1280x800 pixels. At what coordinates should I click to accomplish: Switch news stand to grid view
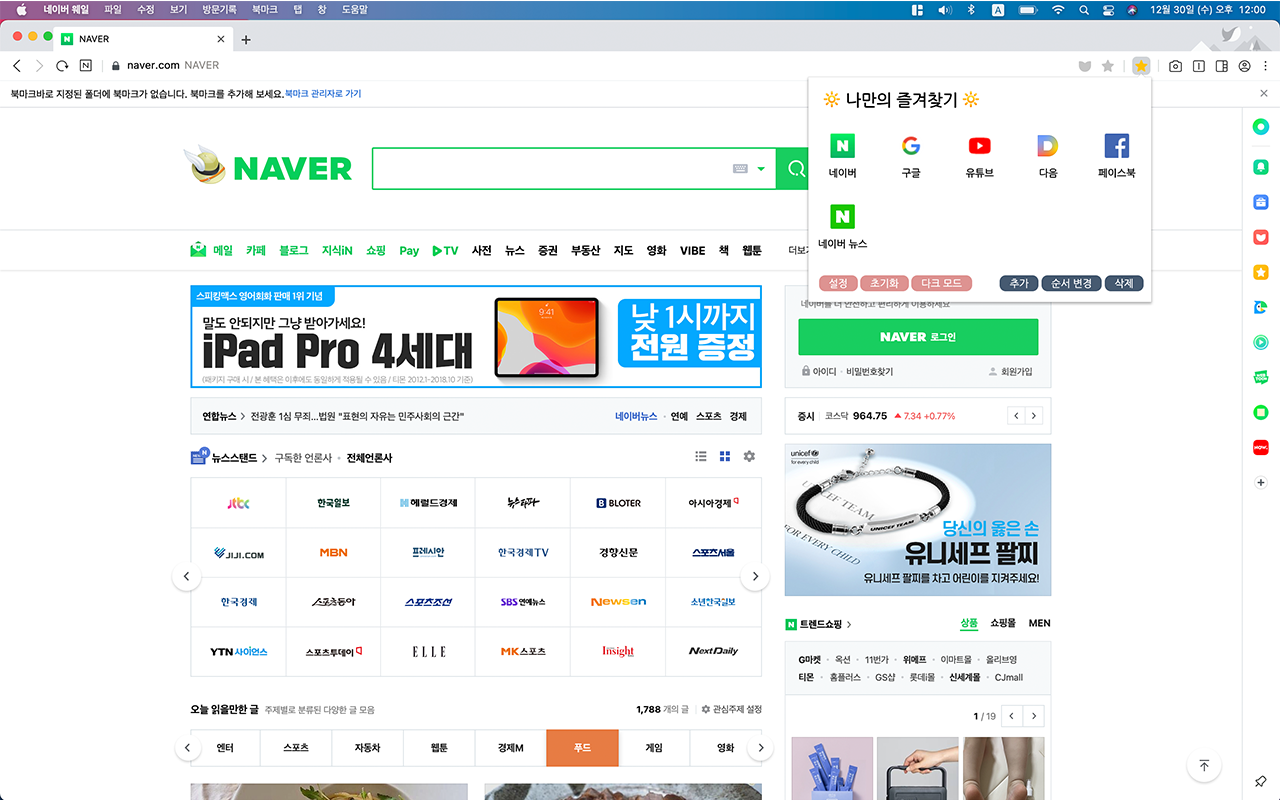pos(725,457)
